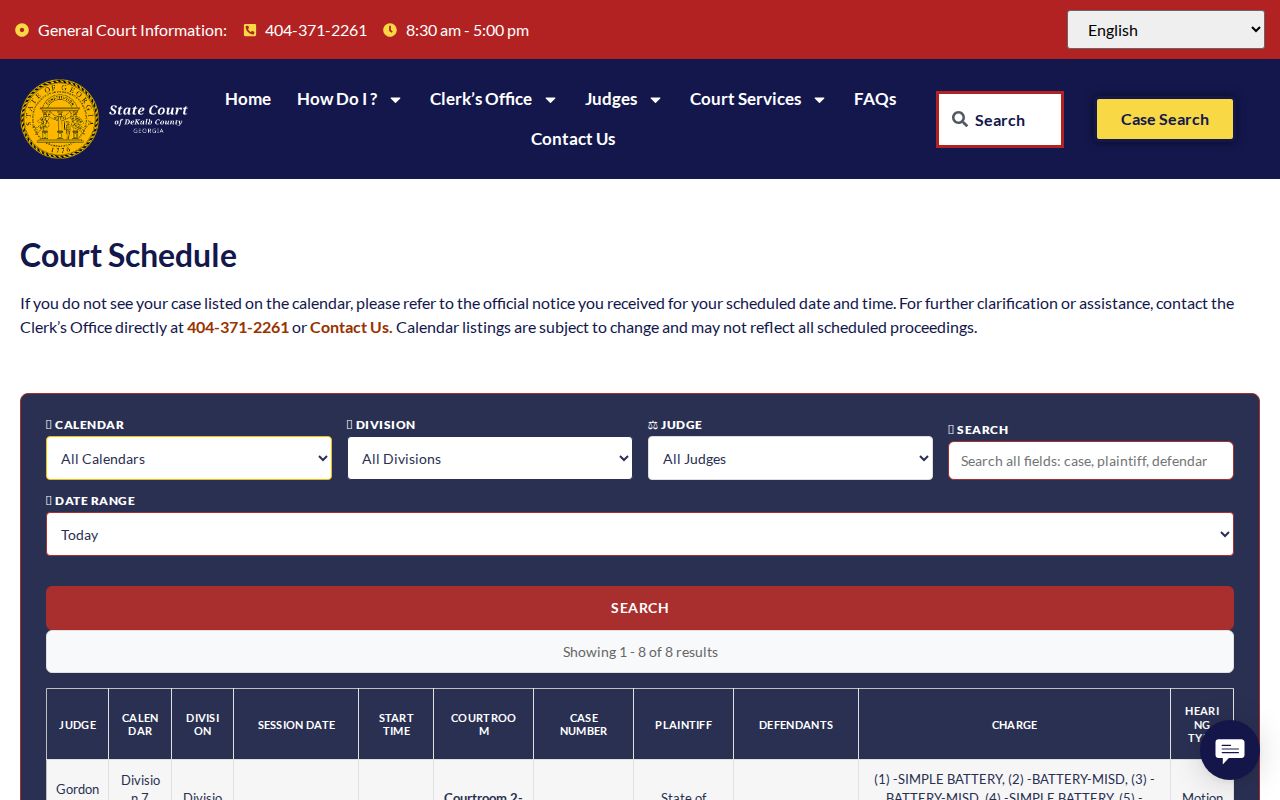Click the PLAINTIFF column header

coord(684,724)
